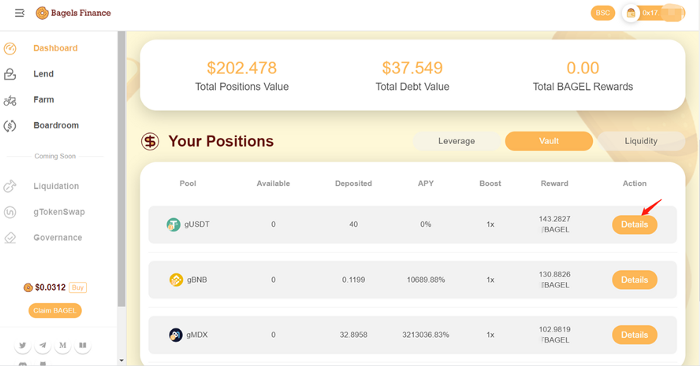Click the Reward column header
Screen dimensions: 700x366
click(554, 183)
